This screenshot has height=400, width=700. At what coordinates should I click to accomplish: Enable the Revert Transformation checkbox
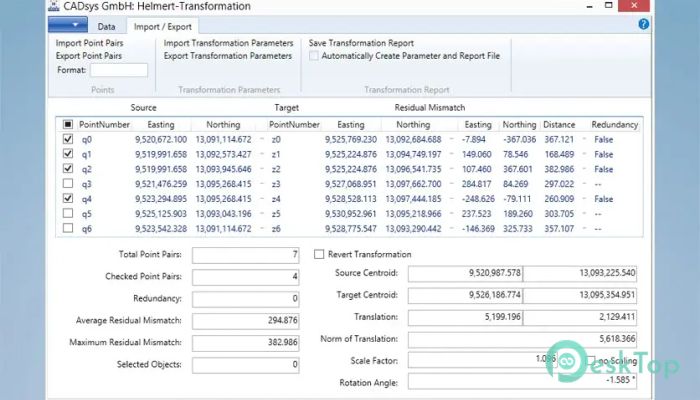(x=320, y=255)
